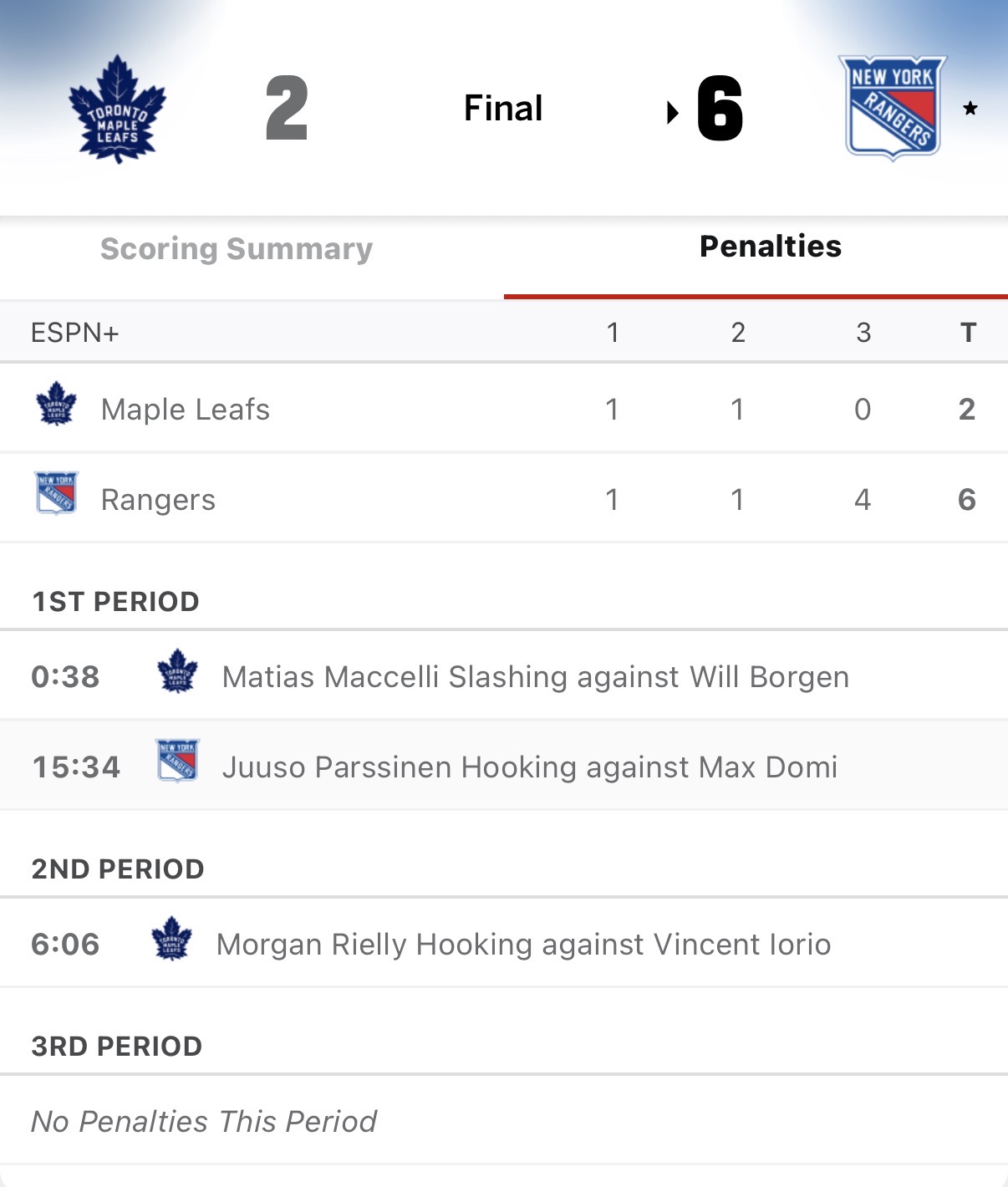Click the Juuso Parssinen Hooking penalty text
1008x1187 pixels.
(x=529, y=767)
